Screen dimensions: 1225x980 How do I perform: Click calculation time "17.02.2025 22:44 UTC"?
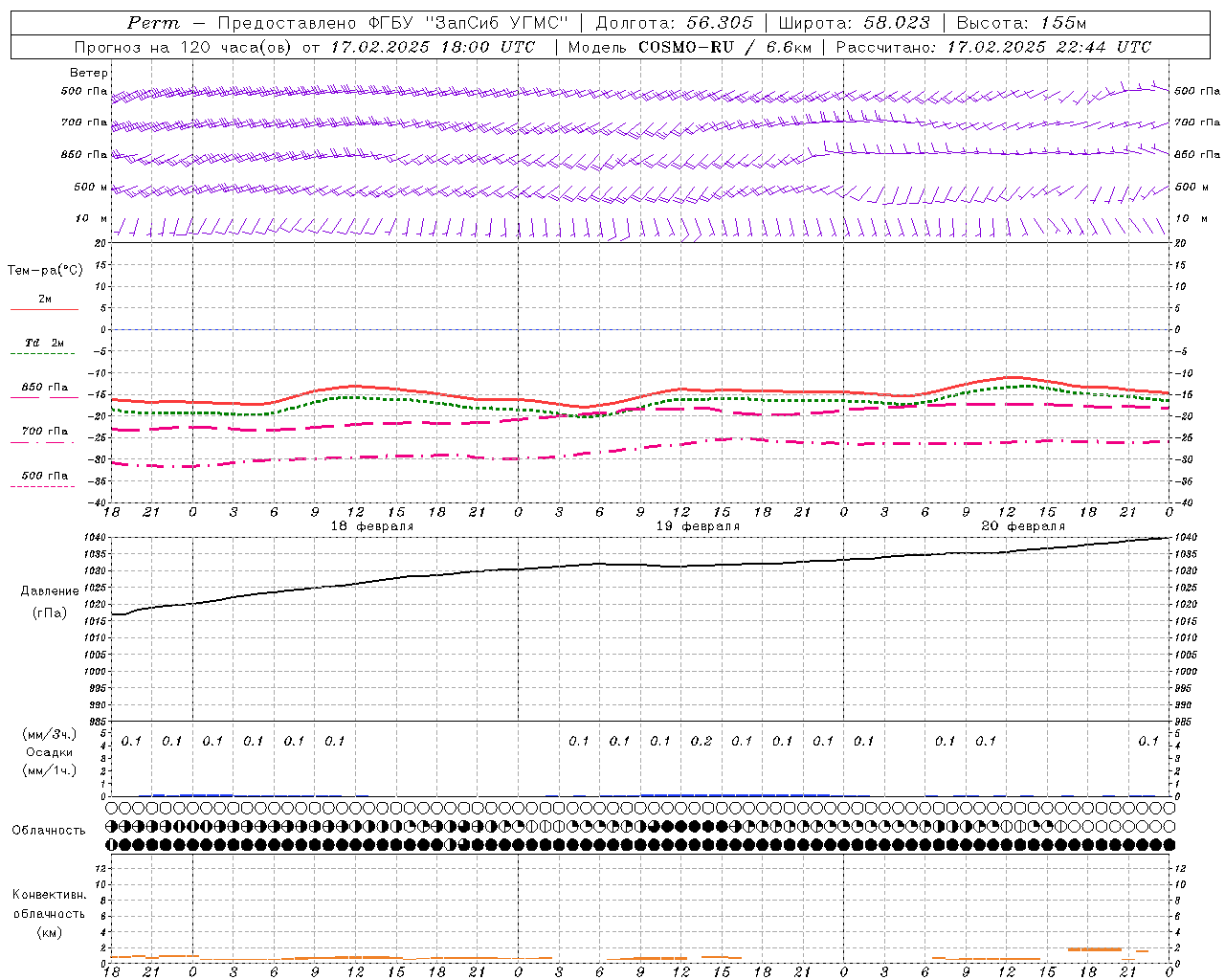tap(1049, 47)
